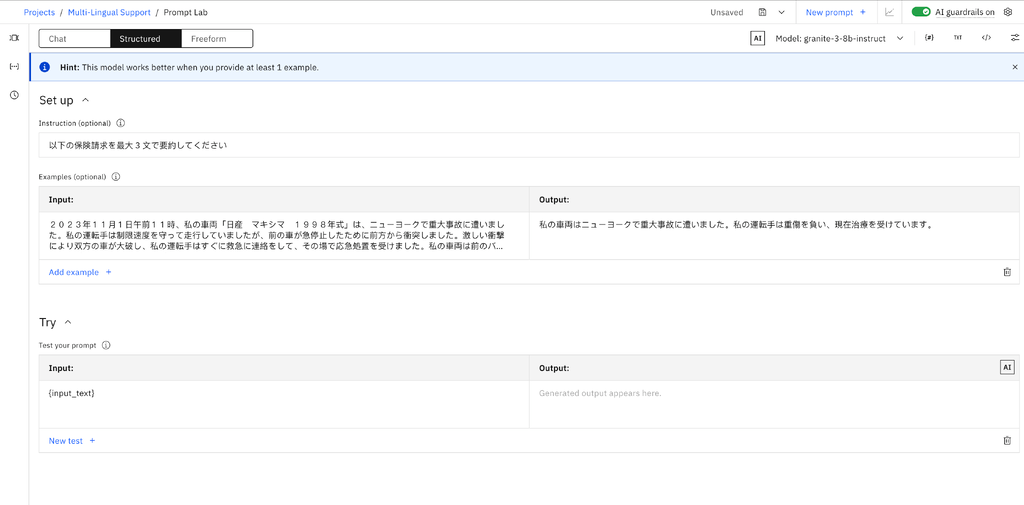
Task: Open the sample prompts sidebar icon
Action: [x=14, y=38]
